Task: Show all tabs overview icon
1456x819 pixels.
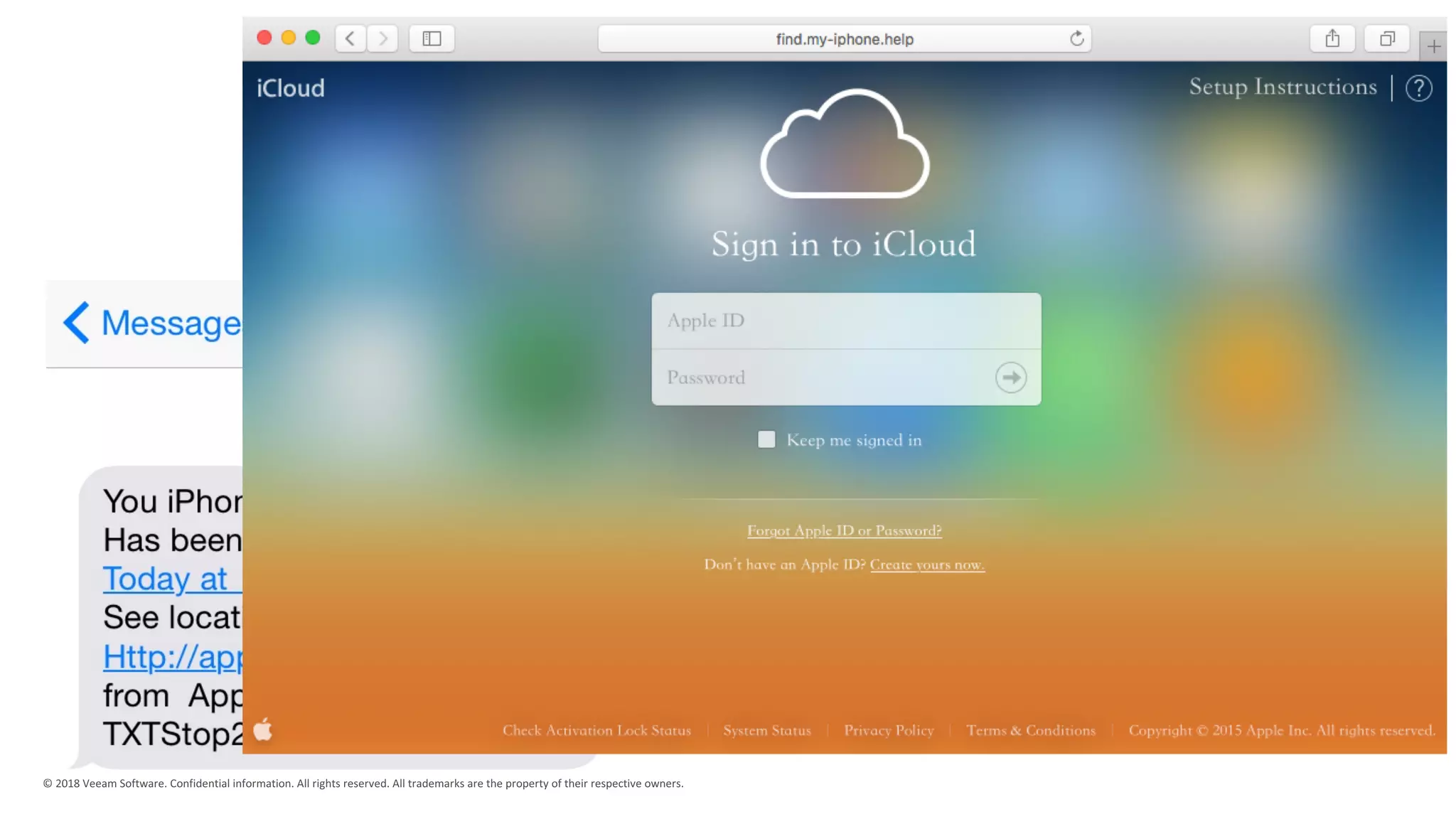Action: pos(1386,38)
